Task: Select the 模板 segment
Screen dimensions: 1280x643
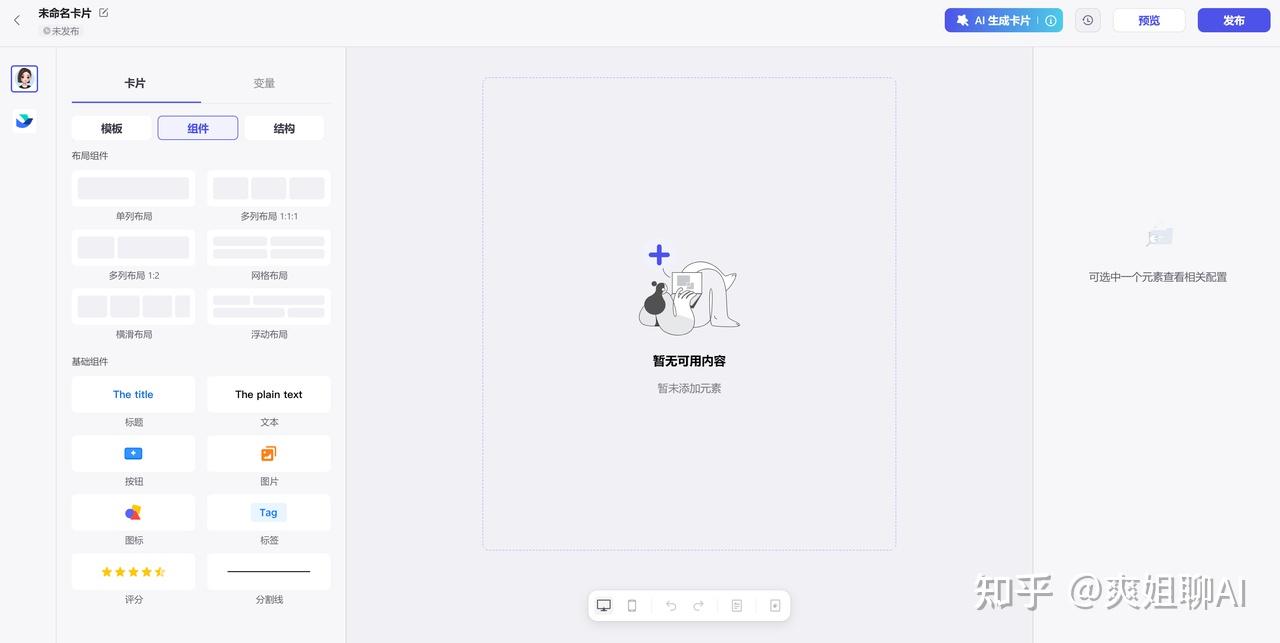Action: 112,128
